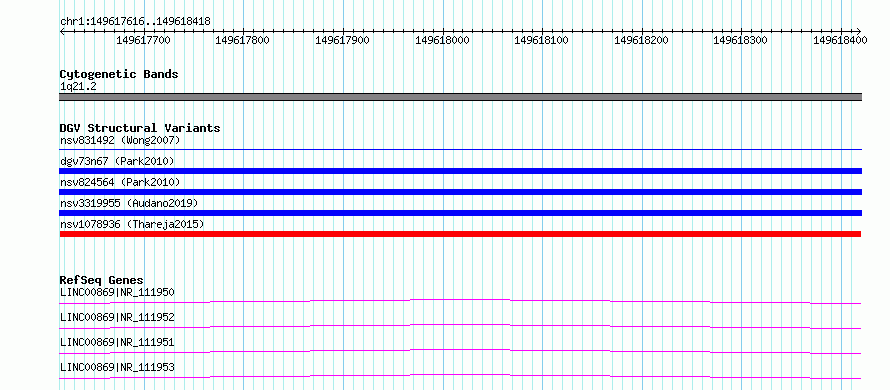Viewport: 890px width, 390px height.
Task: Open variant dgv73n67 (Park2010) label
Action: (117, 161)
